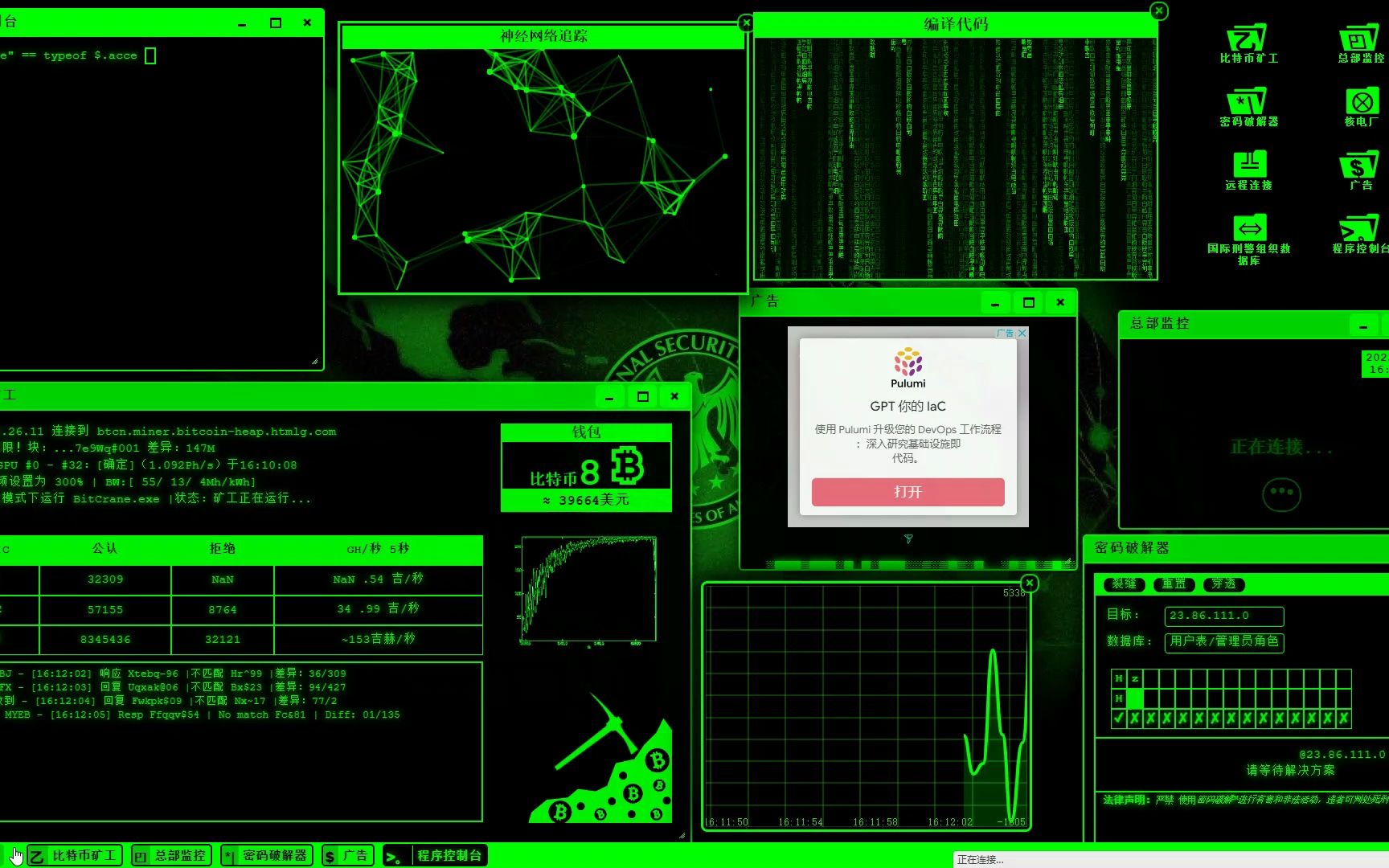Screen dimensions: 1389x868
Task: Click the table cell 8764
Action: coord(223,610)
